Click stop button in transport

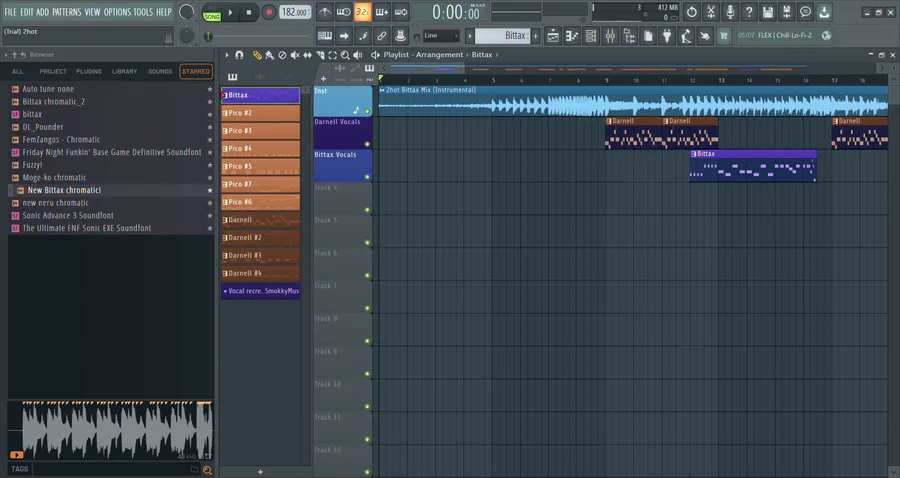(x=249, y=12)
